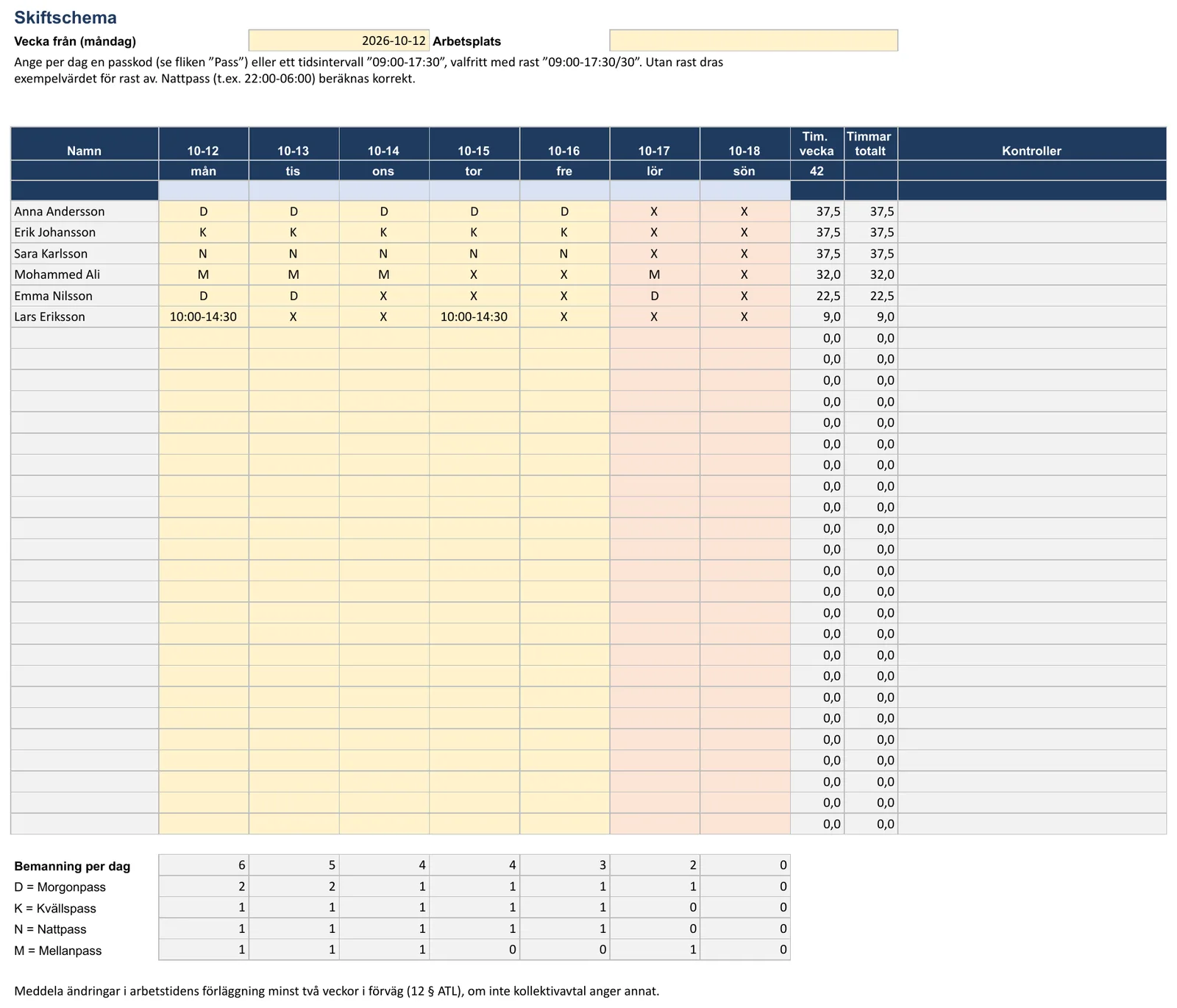Select the week start date field 2026-10-12
1177x1008 pixels.
tap(339, 40)
